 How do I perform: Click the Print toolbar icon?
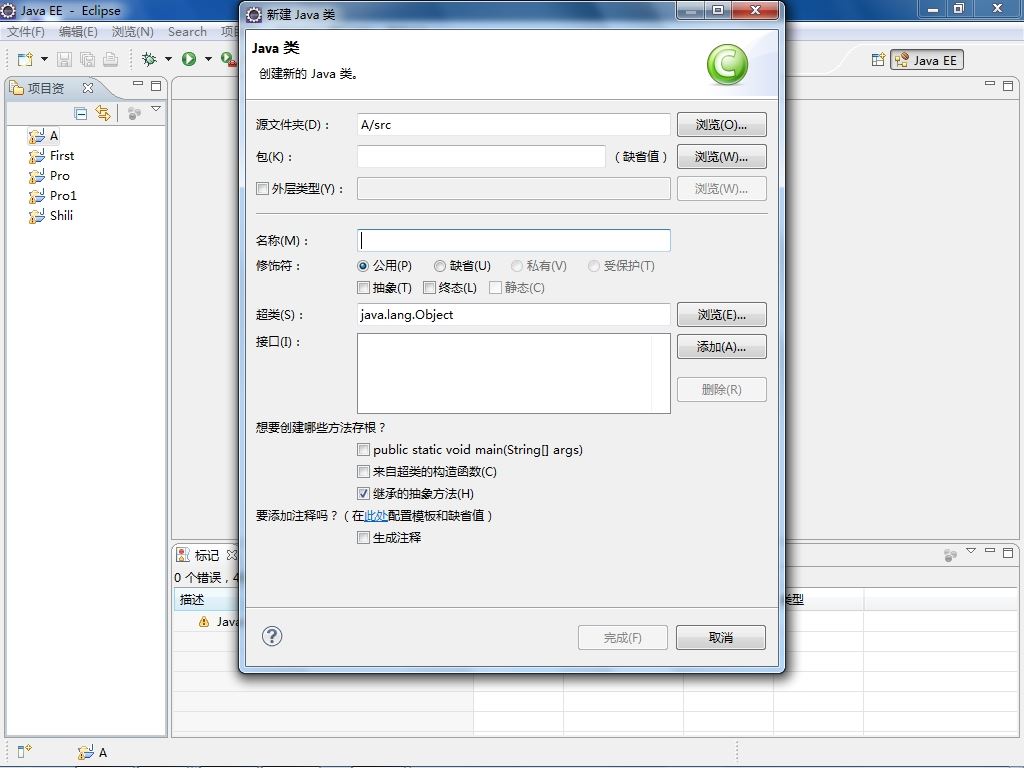point(110,59)
